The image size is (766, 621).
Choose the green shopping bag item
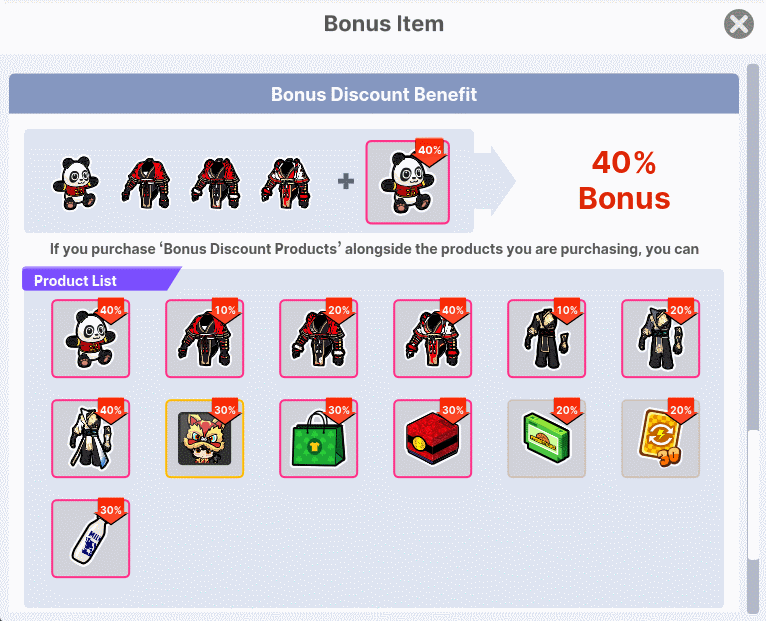click(319, 438)
